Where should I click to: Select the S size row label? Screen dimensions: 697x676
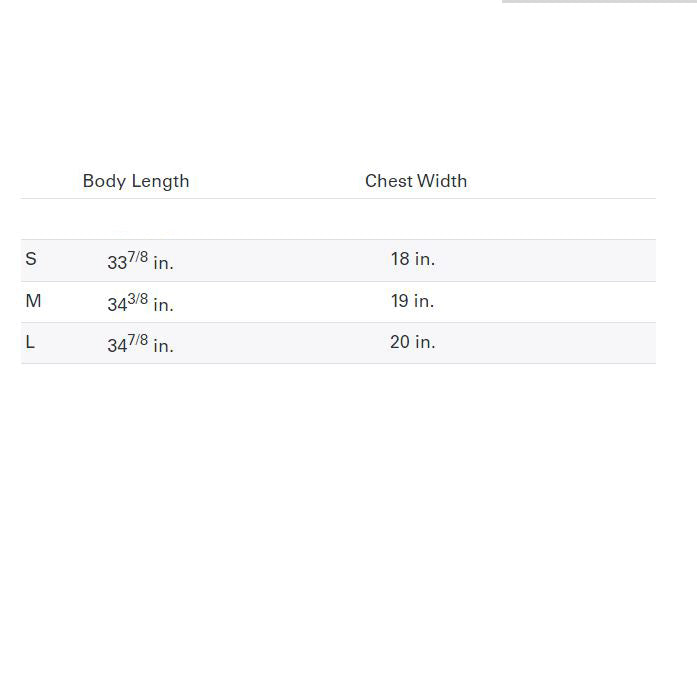tap(31, 260)
